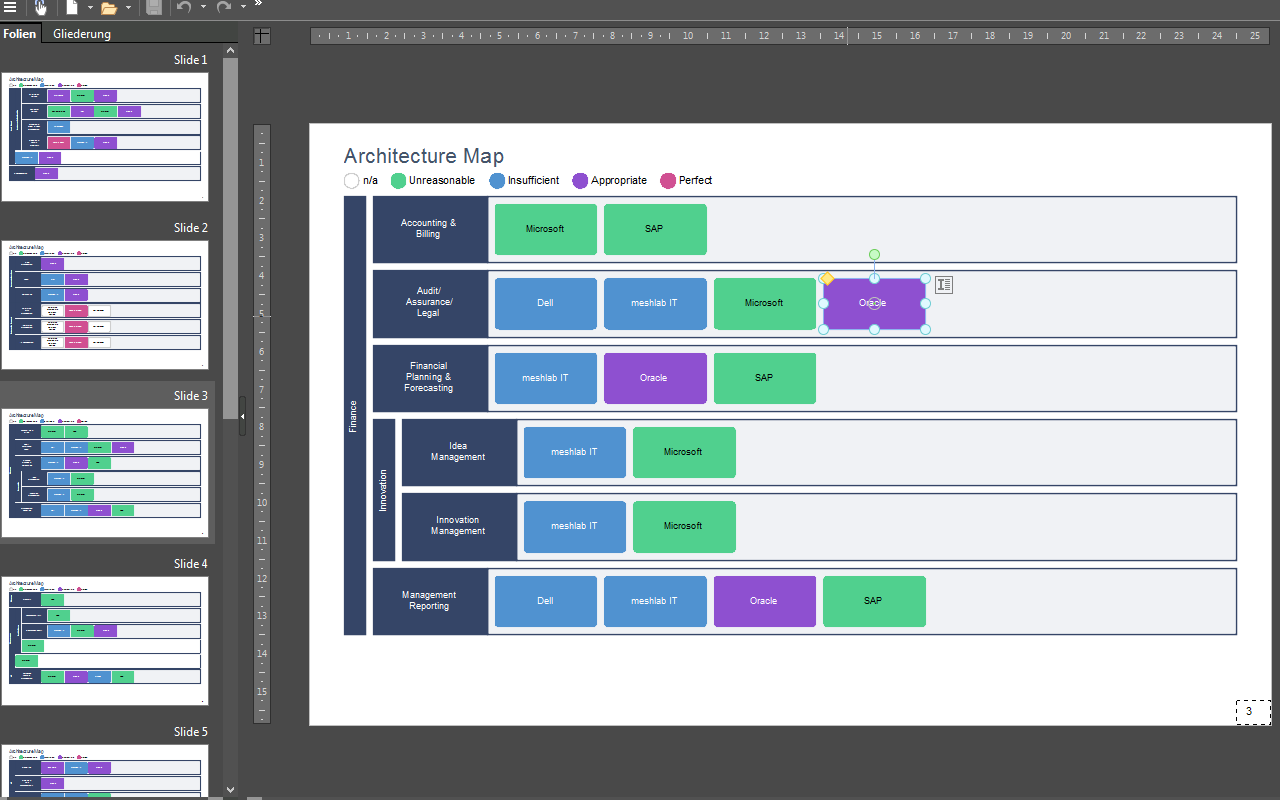
Task: Click the slide number 3 placeholder
Action: tap(1253, 712)
